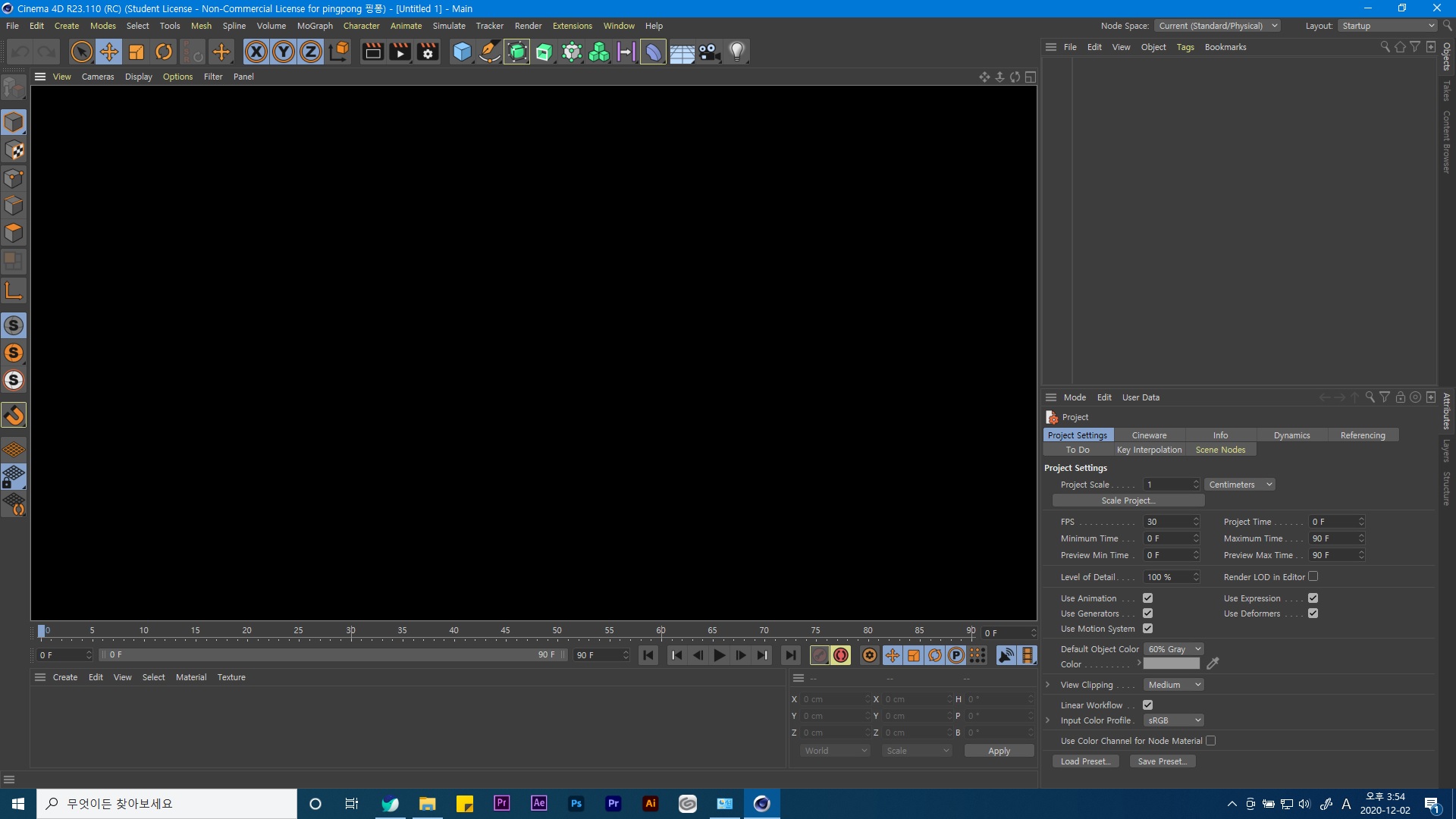The width and height of the screenshot is (1456, 819).
Task: Click the MoGraph Cloner icon
Action: (x=572, y=52)
